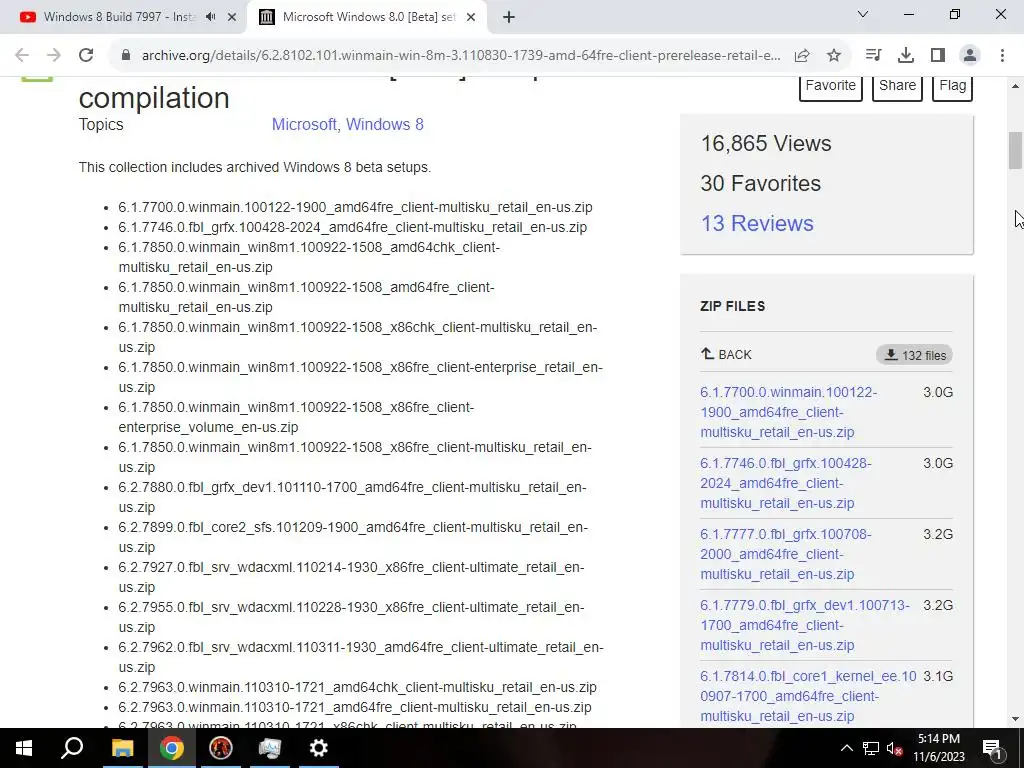
Task: Select text 6.2.7955.0.fbl_srv_wdacxml list entry
Action: 351,616
